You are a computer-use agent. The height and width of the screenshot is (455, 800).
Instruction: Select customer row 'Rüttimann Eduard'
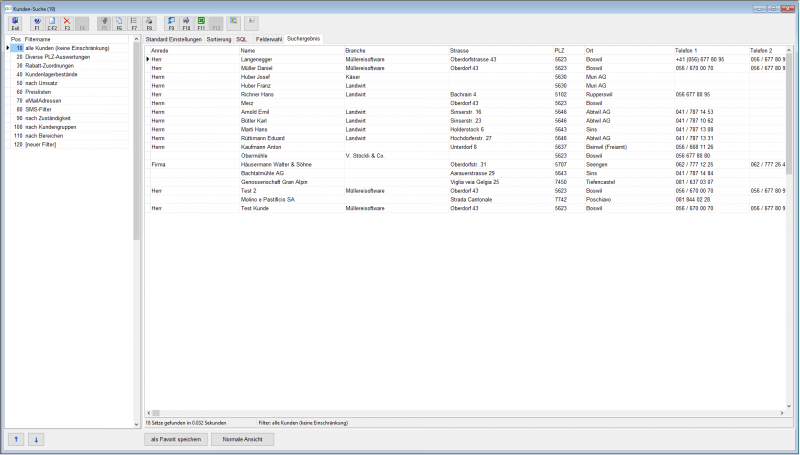coord(465,138)
